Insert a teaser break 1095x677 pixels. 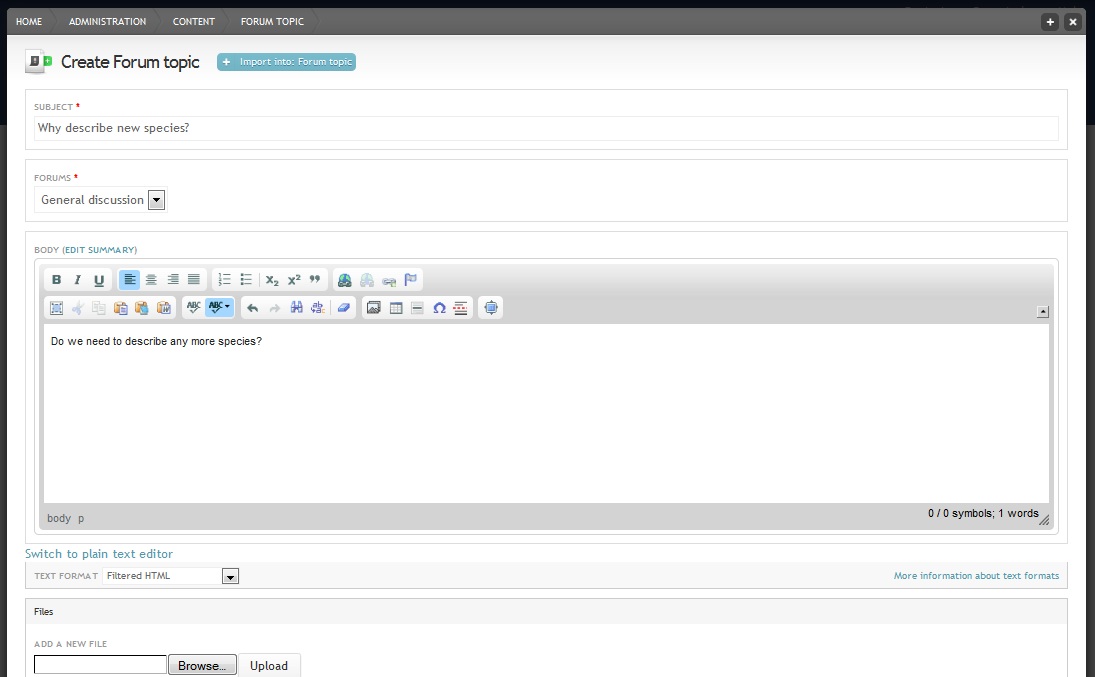[x=460, y=307]
